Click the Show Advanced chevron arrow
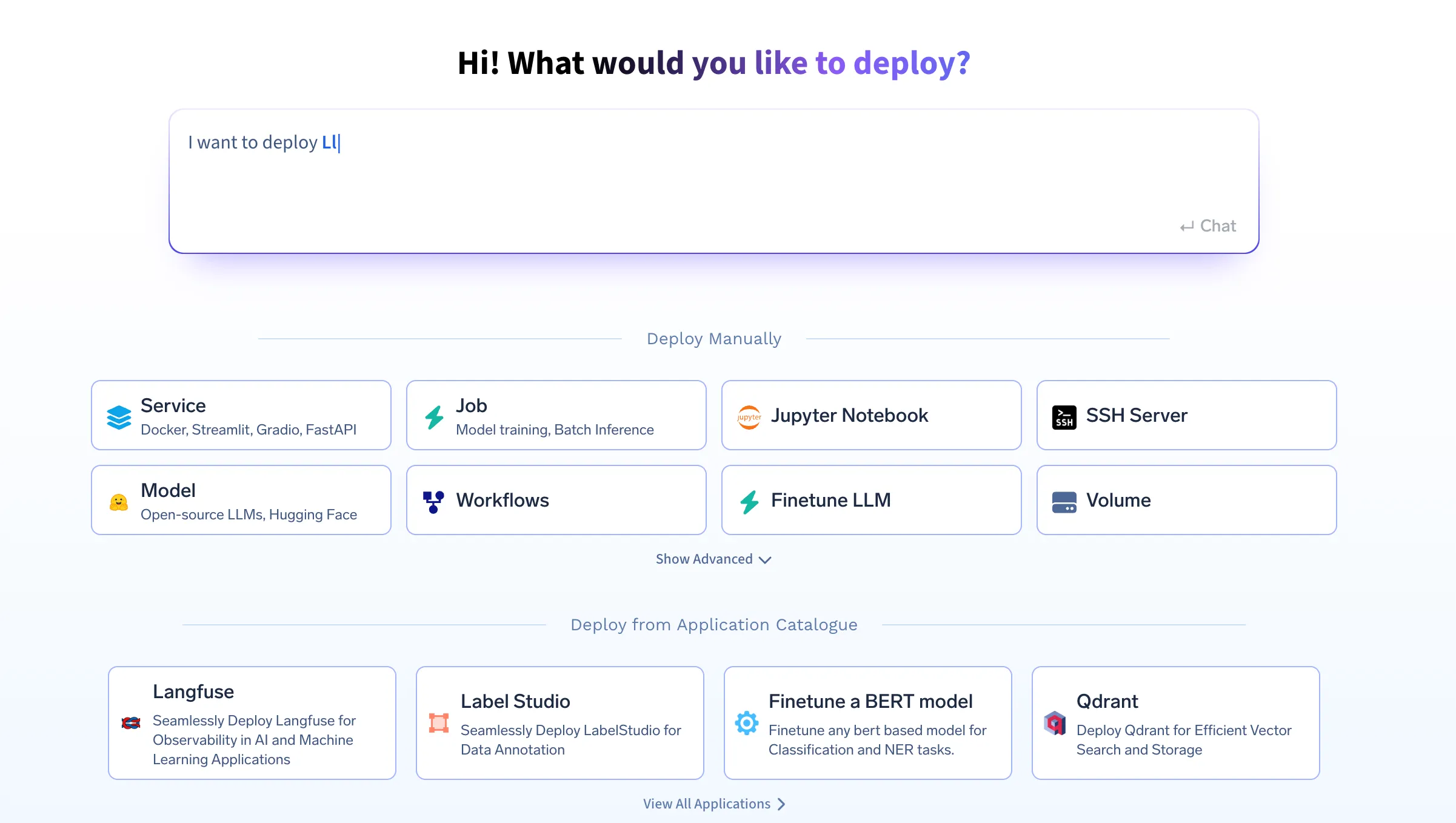The height and width of the screenshot is (823, 1456). [766, 560]
